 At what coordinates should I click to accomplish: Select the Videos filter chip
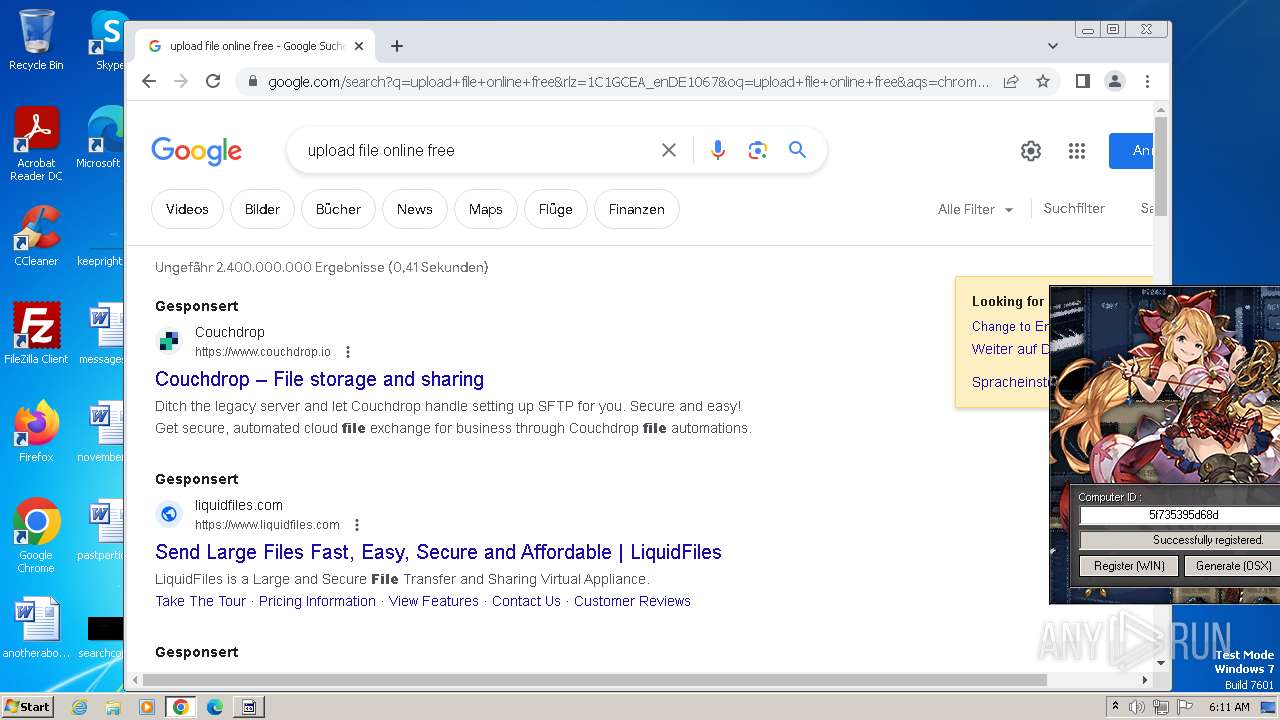pos(187,209)
